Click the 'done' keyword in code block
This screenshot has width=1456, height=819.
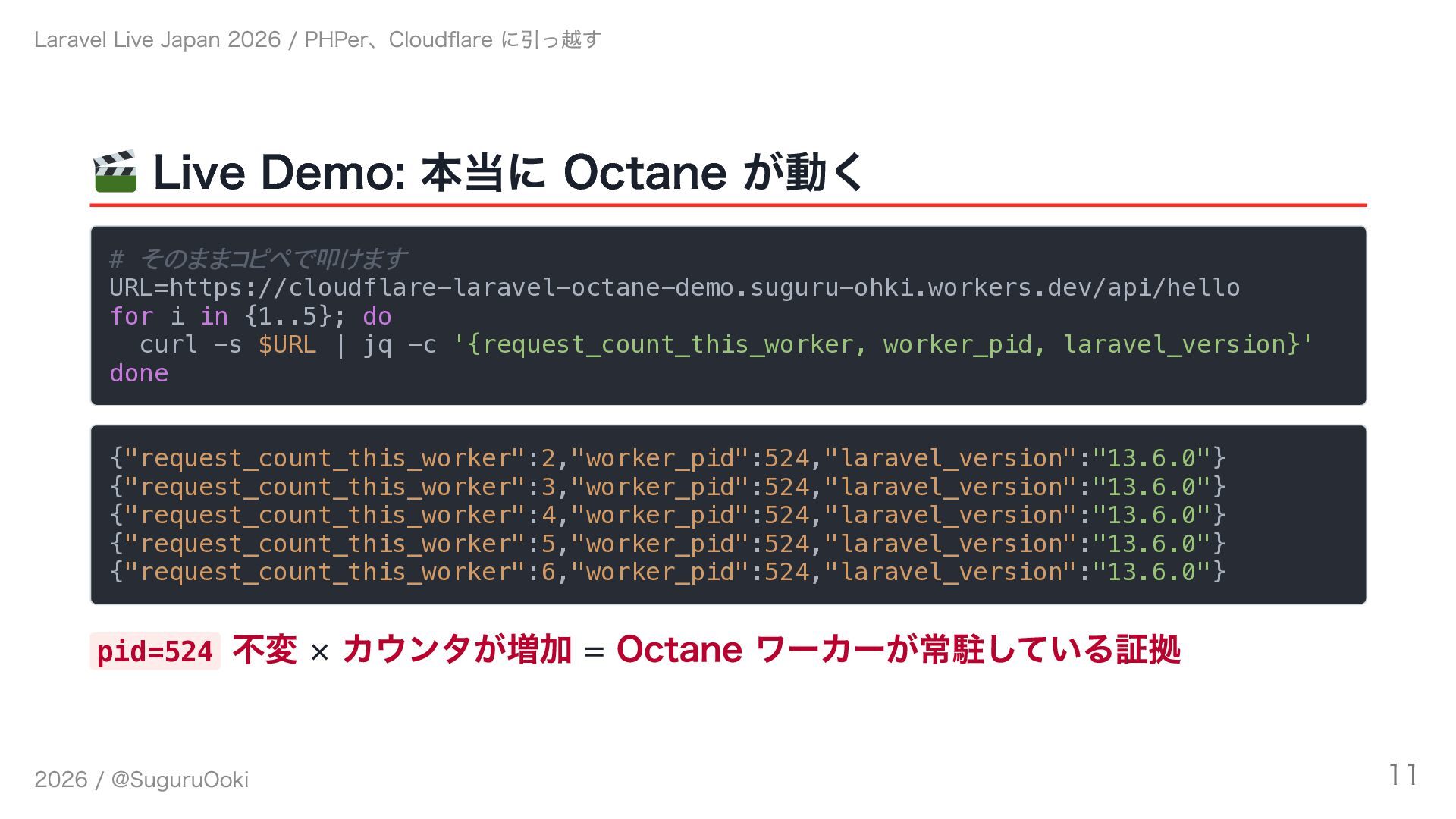tap(139, 373)
